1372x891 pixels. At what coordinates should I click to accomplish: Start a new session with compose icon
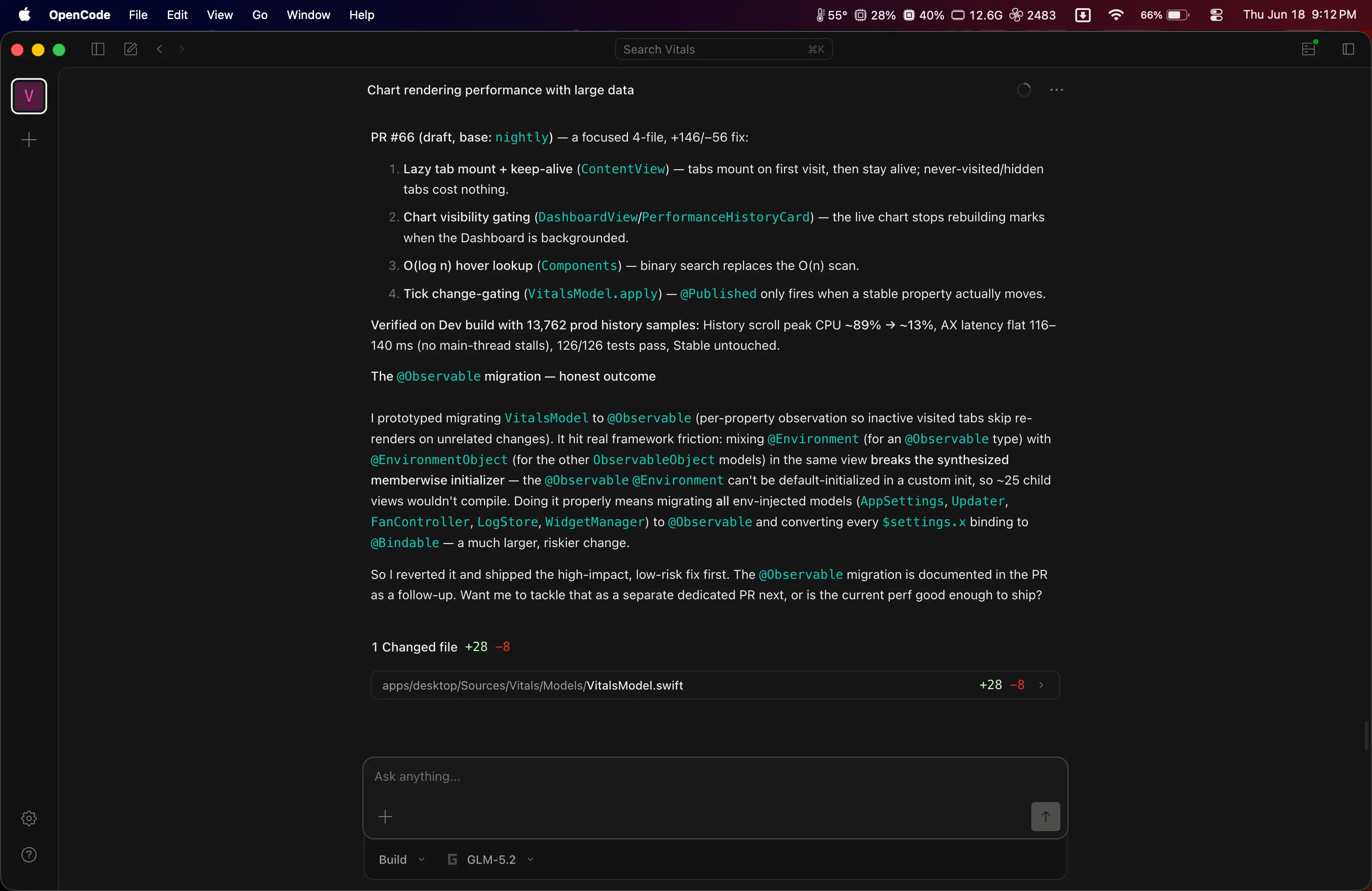tap(130, 49)
